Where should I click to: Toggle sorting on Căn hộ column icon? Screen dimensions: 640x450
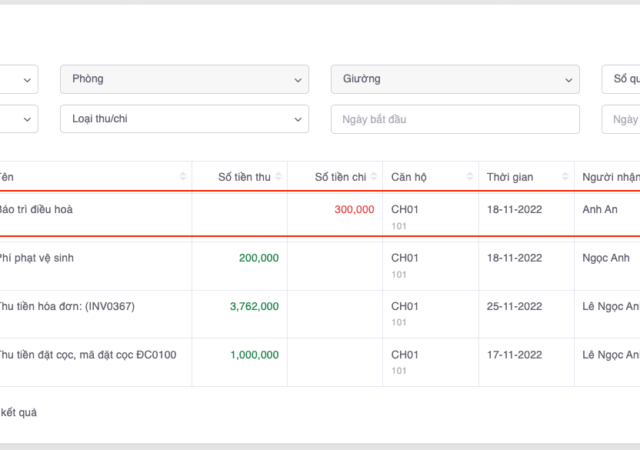coord(471,177)
